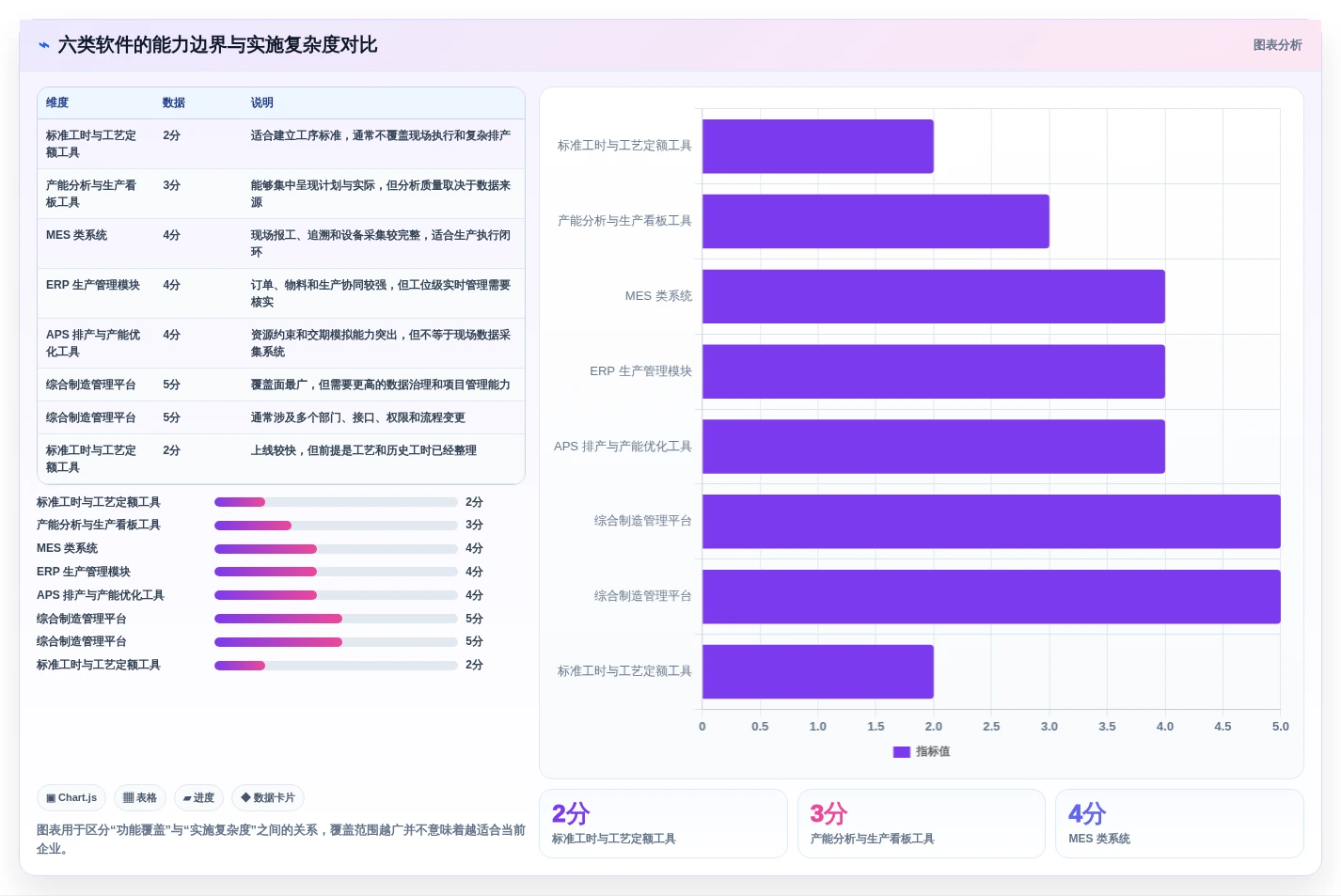Click the chart y-axis label MES 类系统
1341x896 pixels.
point(658,296)
